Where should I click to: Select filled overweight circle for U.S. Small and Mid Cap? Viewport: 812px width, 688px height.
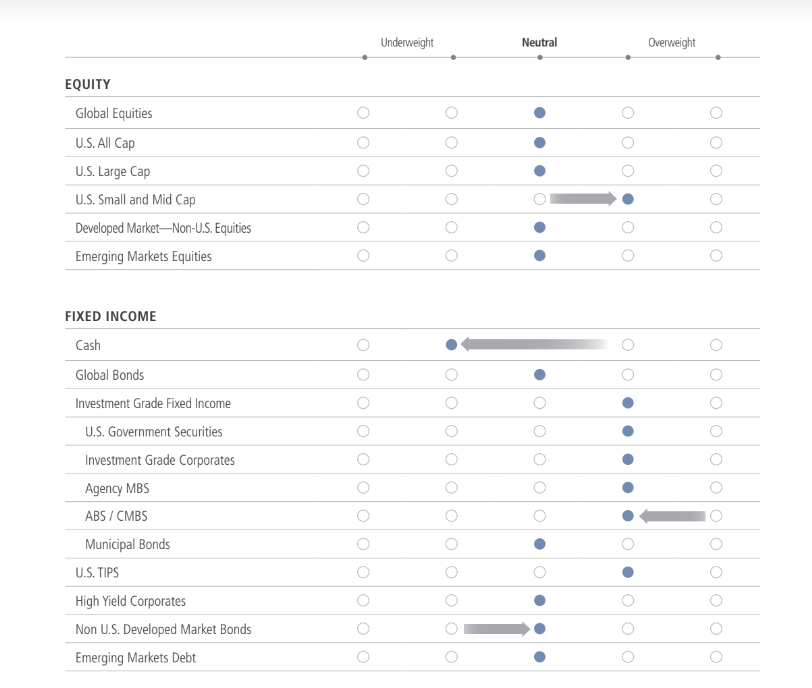click(x=628, y=199)
